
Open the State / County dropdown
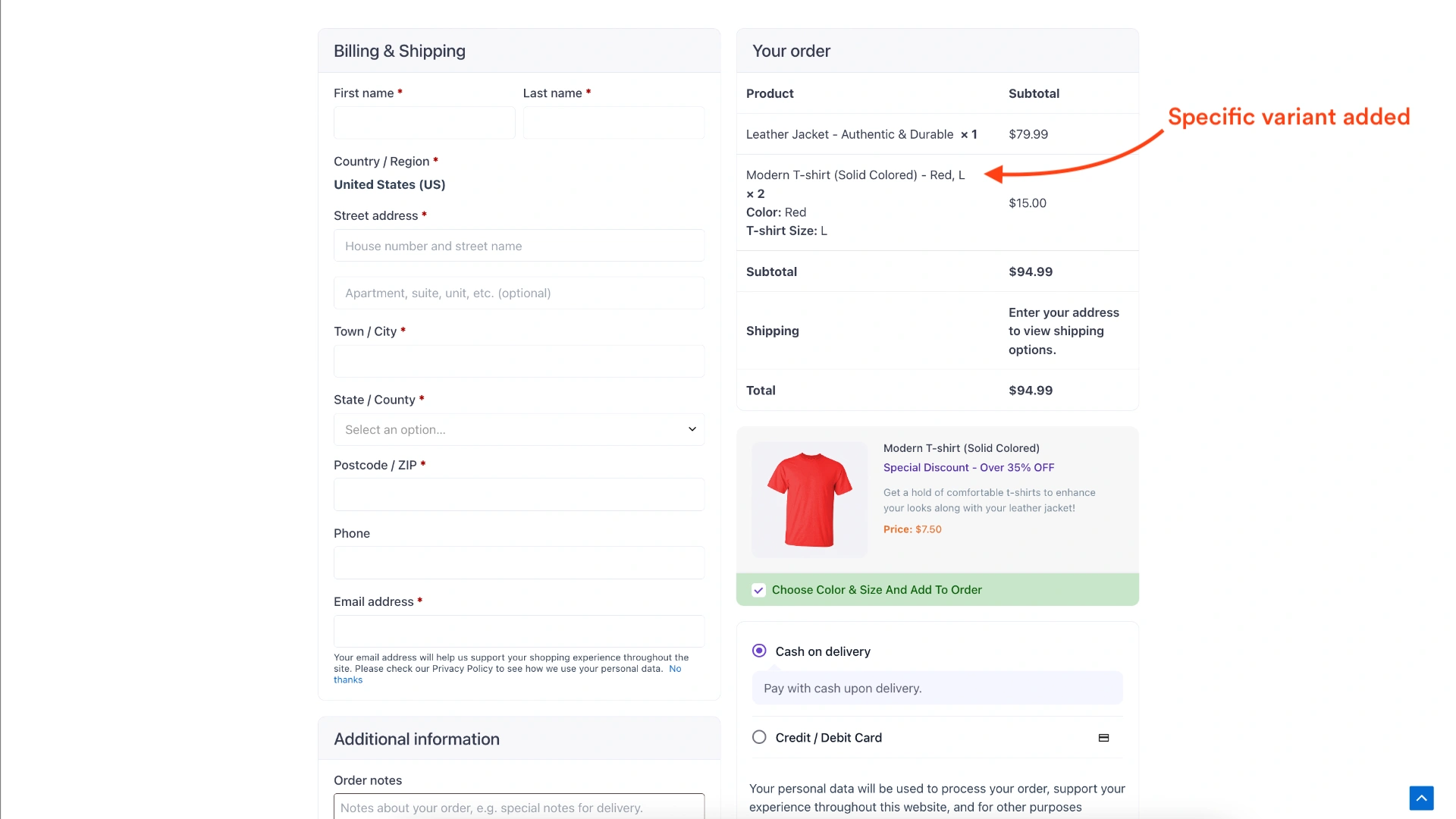(x=519, y=429)
